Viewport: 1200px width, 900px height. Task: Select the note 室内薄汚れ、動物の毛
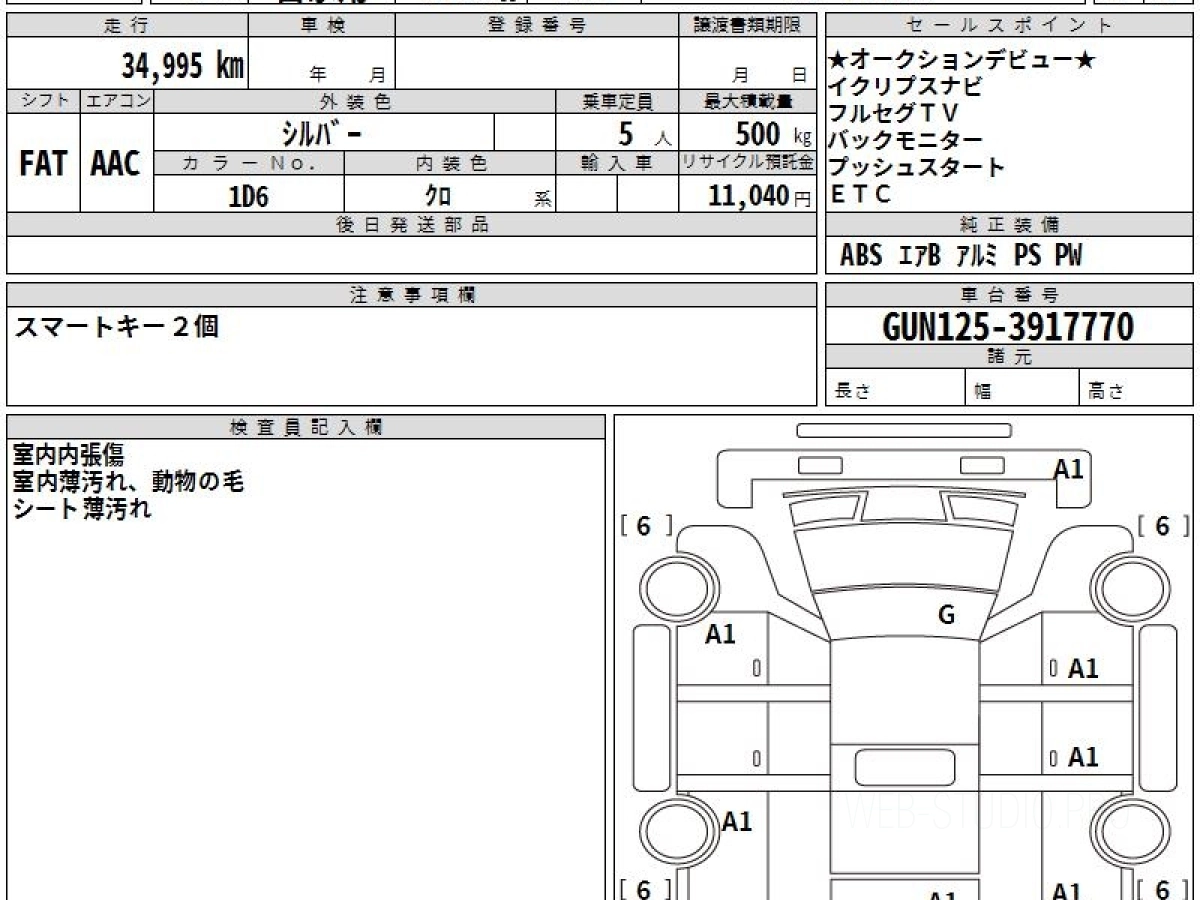click(x=128, y=482)
